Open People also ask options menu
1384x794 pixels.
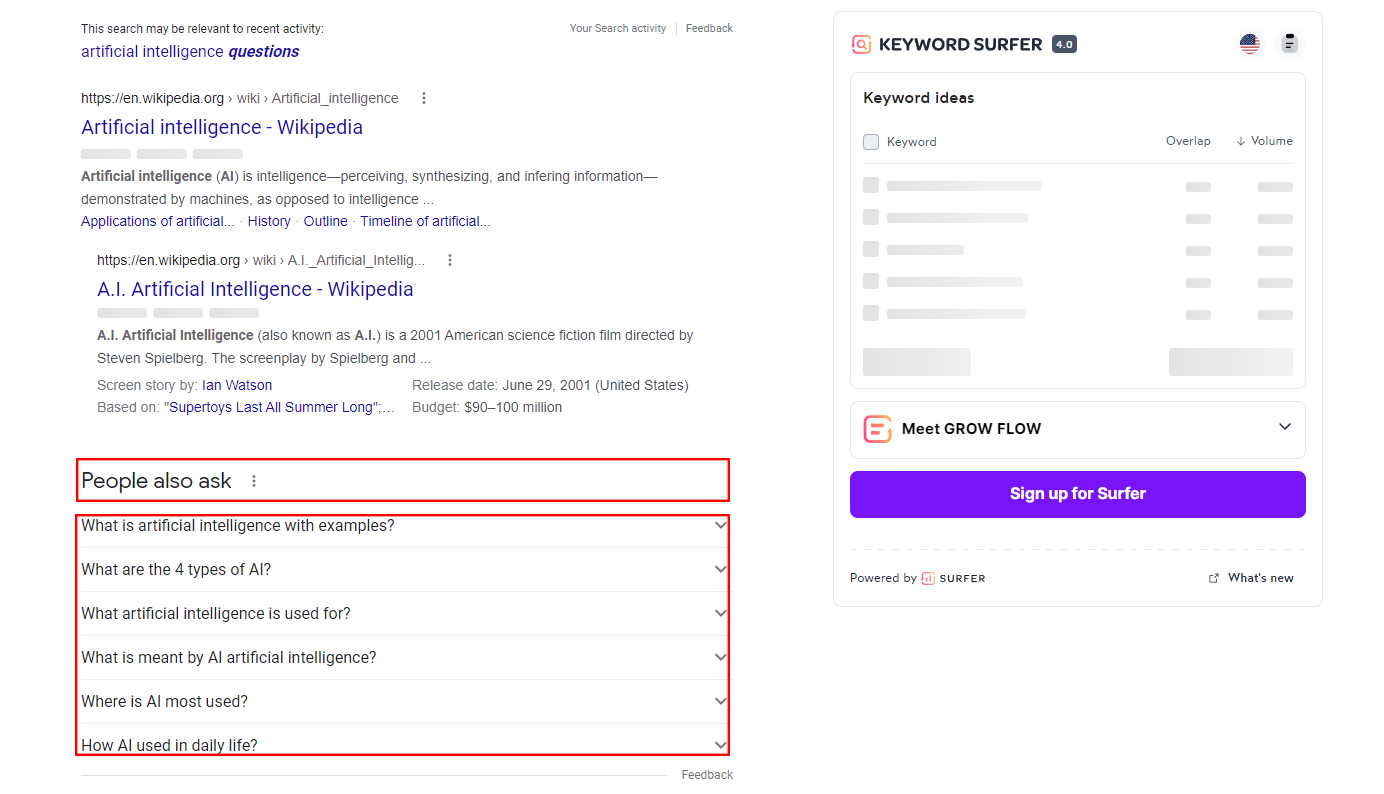coord(254,481)
